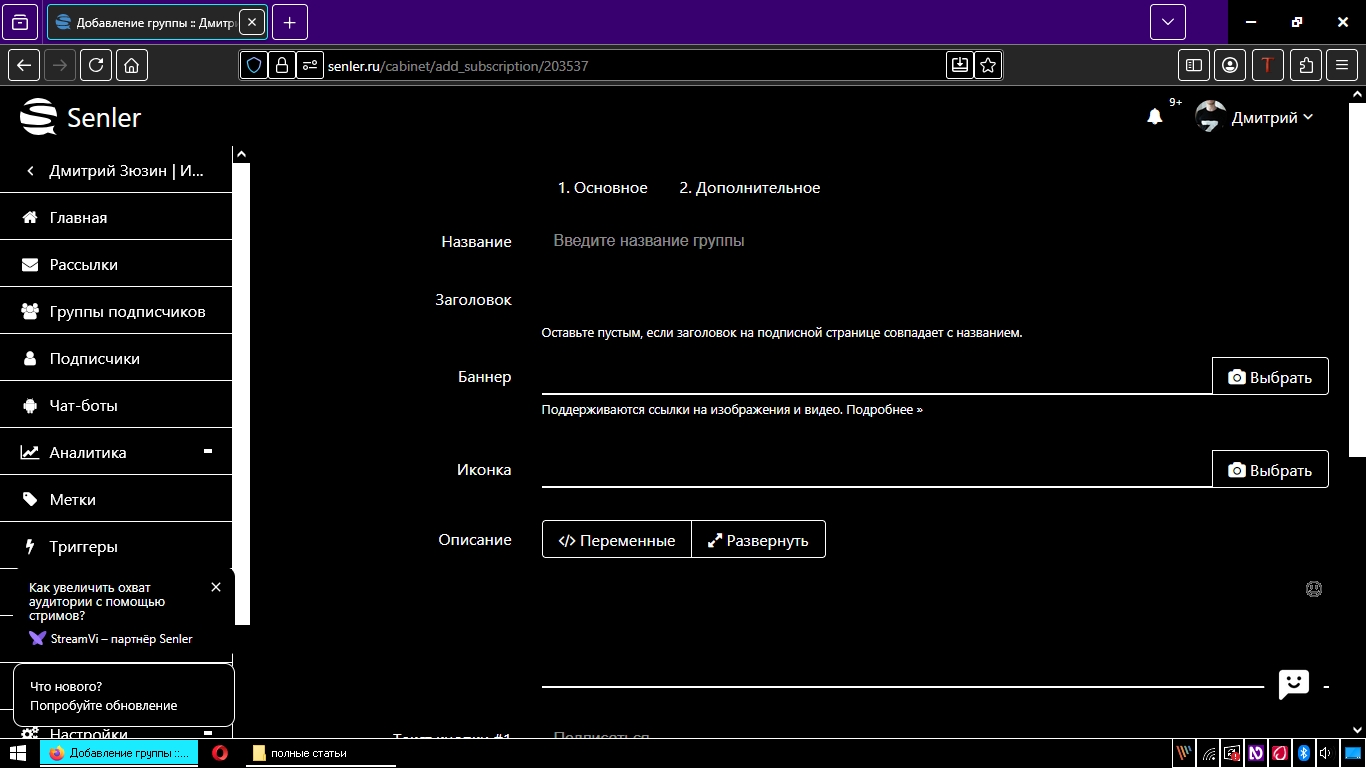Go to Метки in the sidebar
Screen dimensions: 1366x768
[x=73, y=500]
